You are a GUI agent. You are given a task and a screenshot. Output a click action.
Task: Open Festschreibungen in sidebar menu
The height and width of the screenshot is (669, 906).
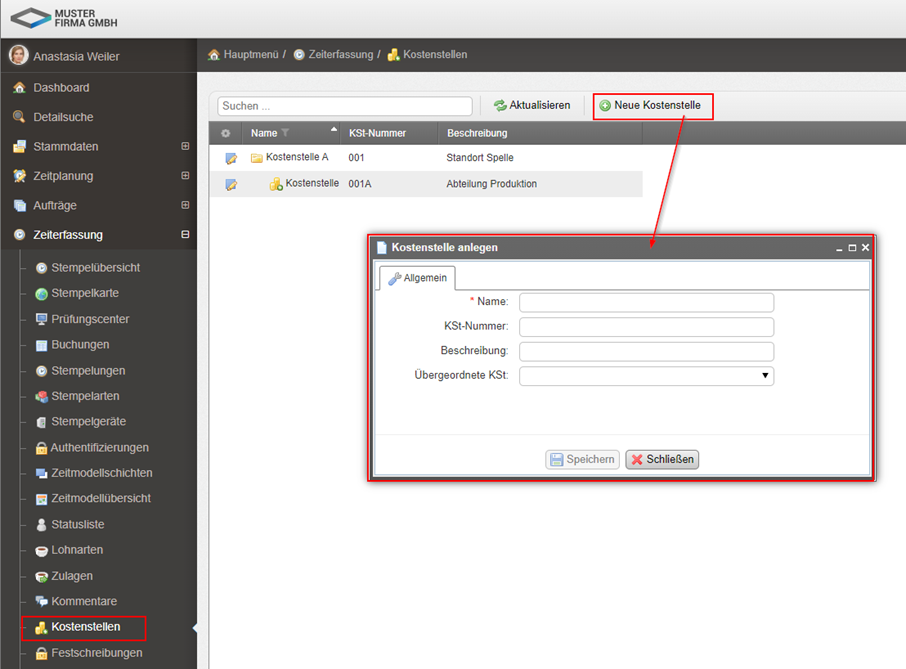pyautogui.click(x=96, y=653)
